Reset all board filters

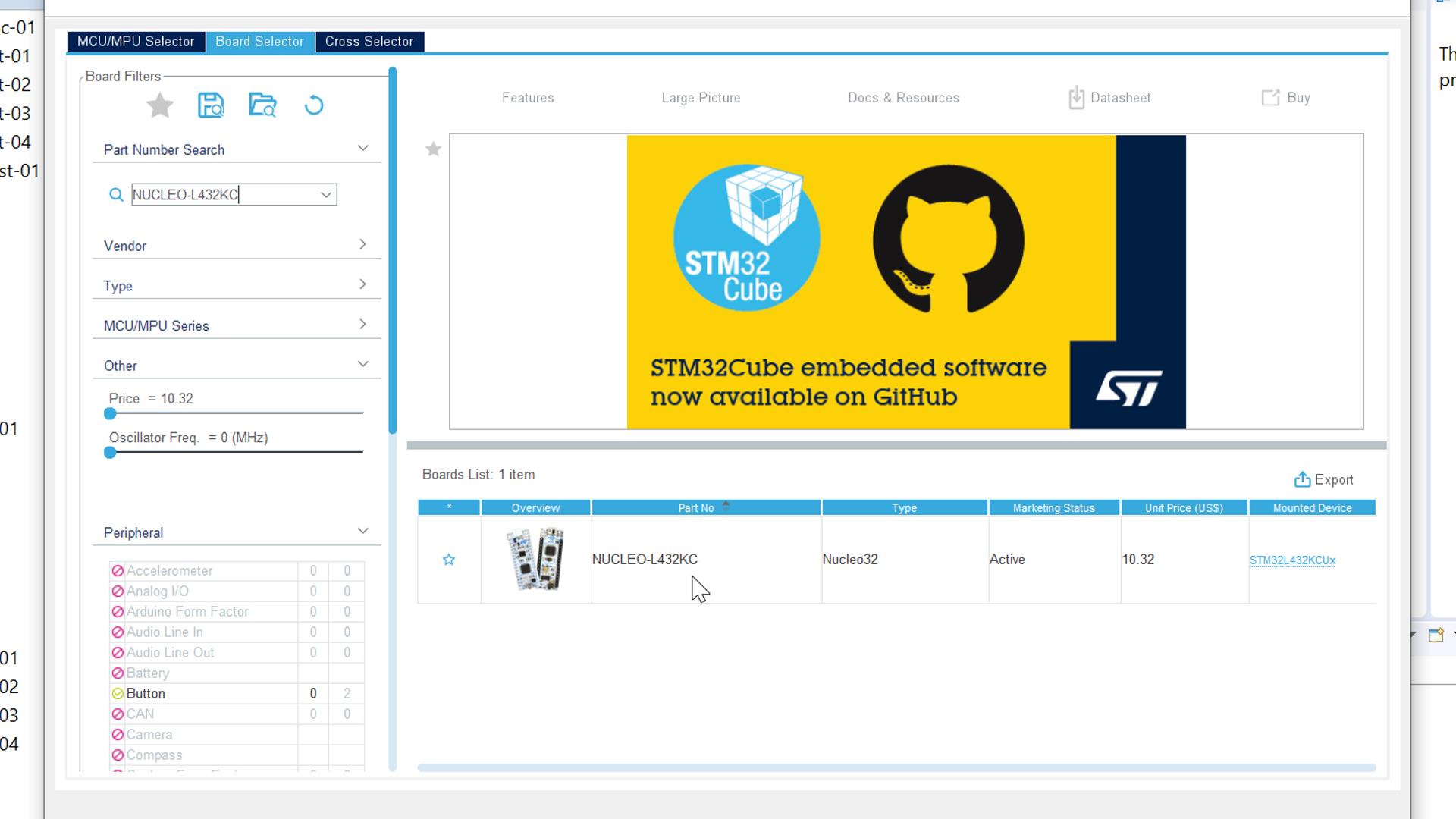tap(314, 106)
